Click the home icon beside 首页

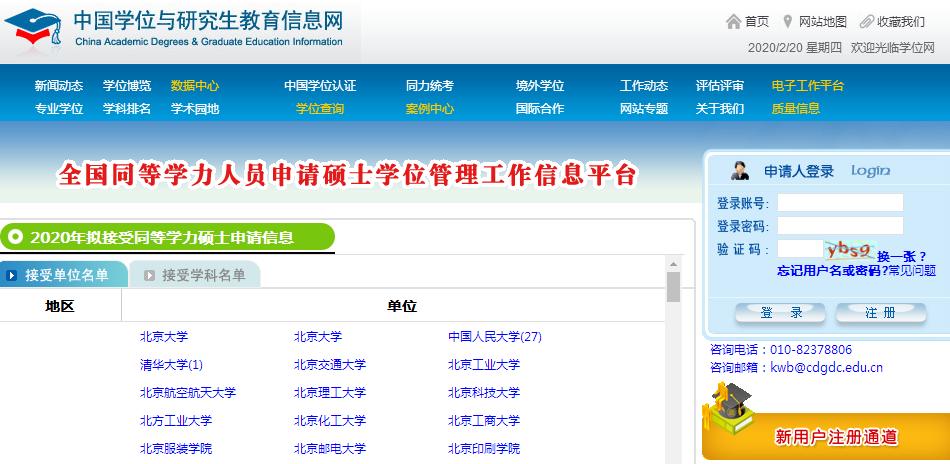733,22
